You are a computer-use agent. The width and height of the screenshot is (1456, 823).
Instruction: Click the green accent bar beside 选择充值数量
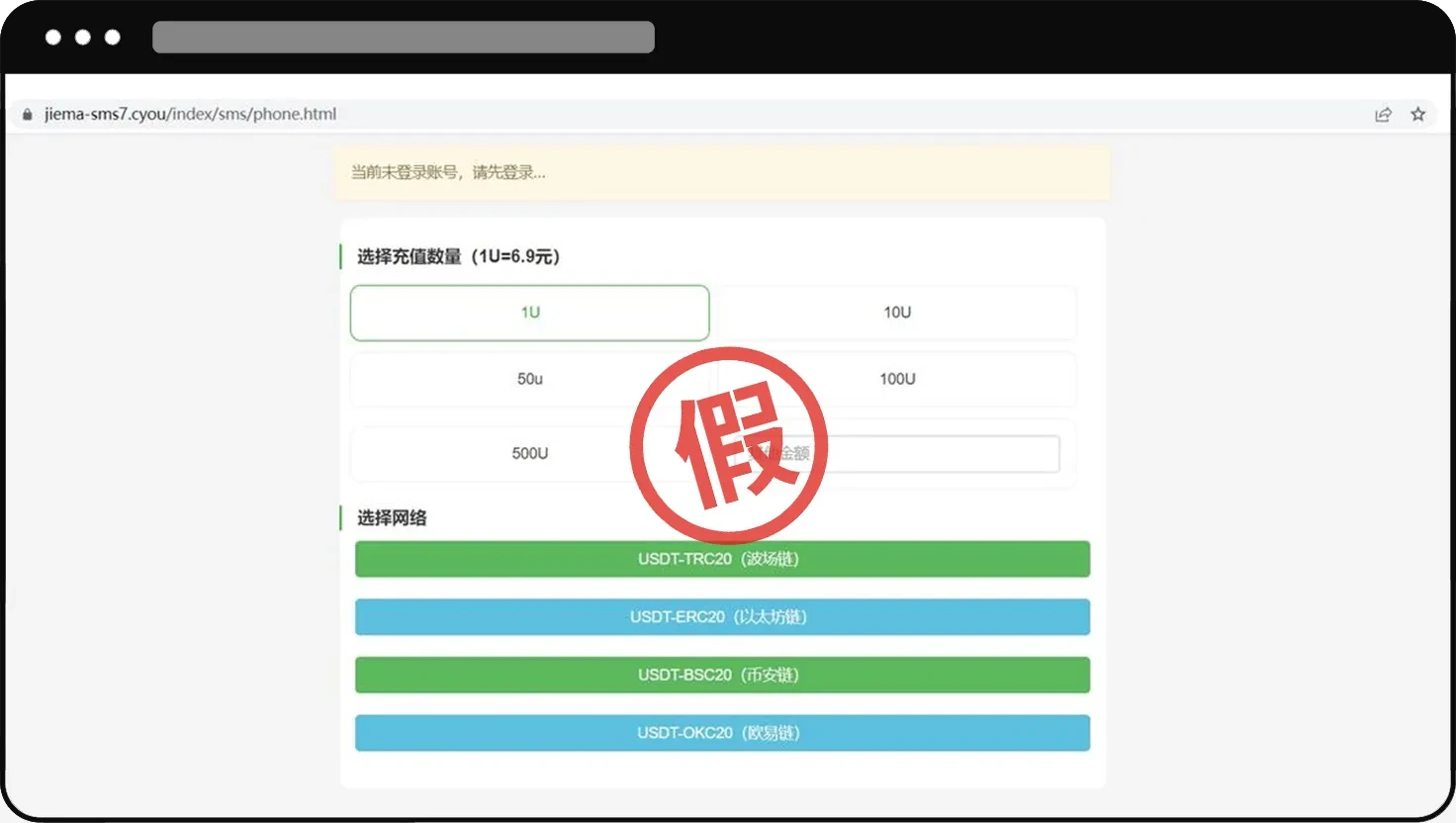point(339,256)
